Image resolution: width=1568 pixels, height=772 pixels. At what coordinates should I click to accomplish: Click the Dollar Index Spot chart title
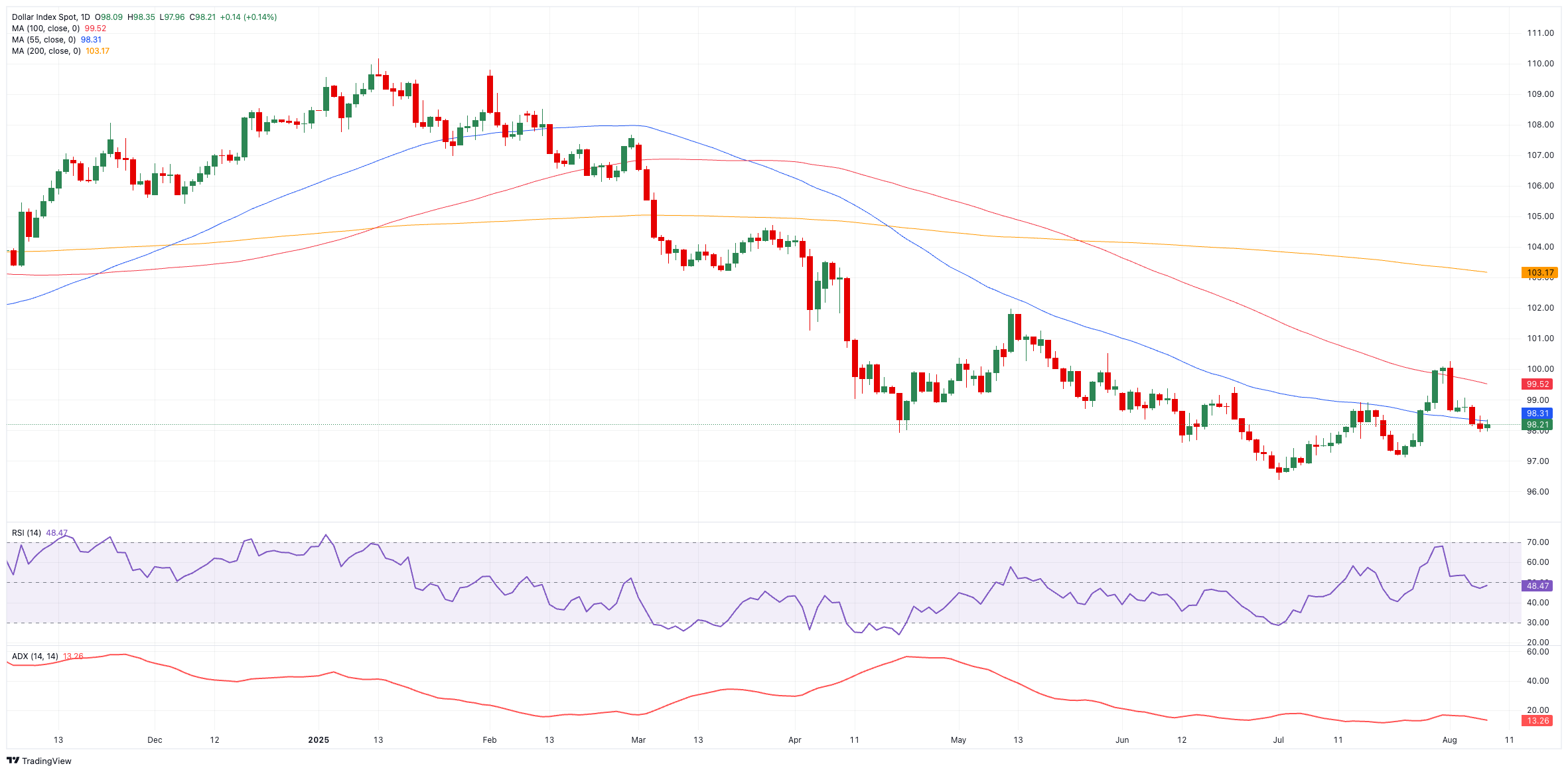[x=50, y=17]
